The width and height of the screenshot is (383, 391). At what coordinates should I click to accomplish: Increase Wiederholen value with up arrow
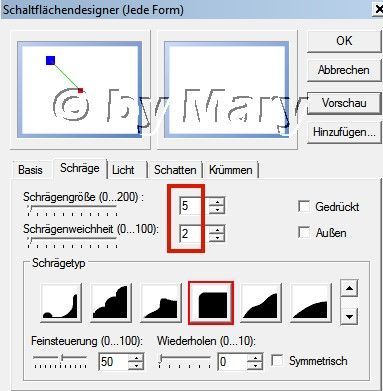255,358
